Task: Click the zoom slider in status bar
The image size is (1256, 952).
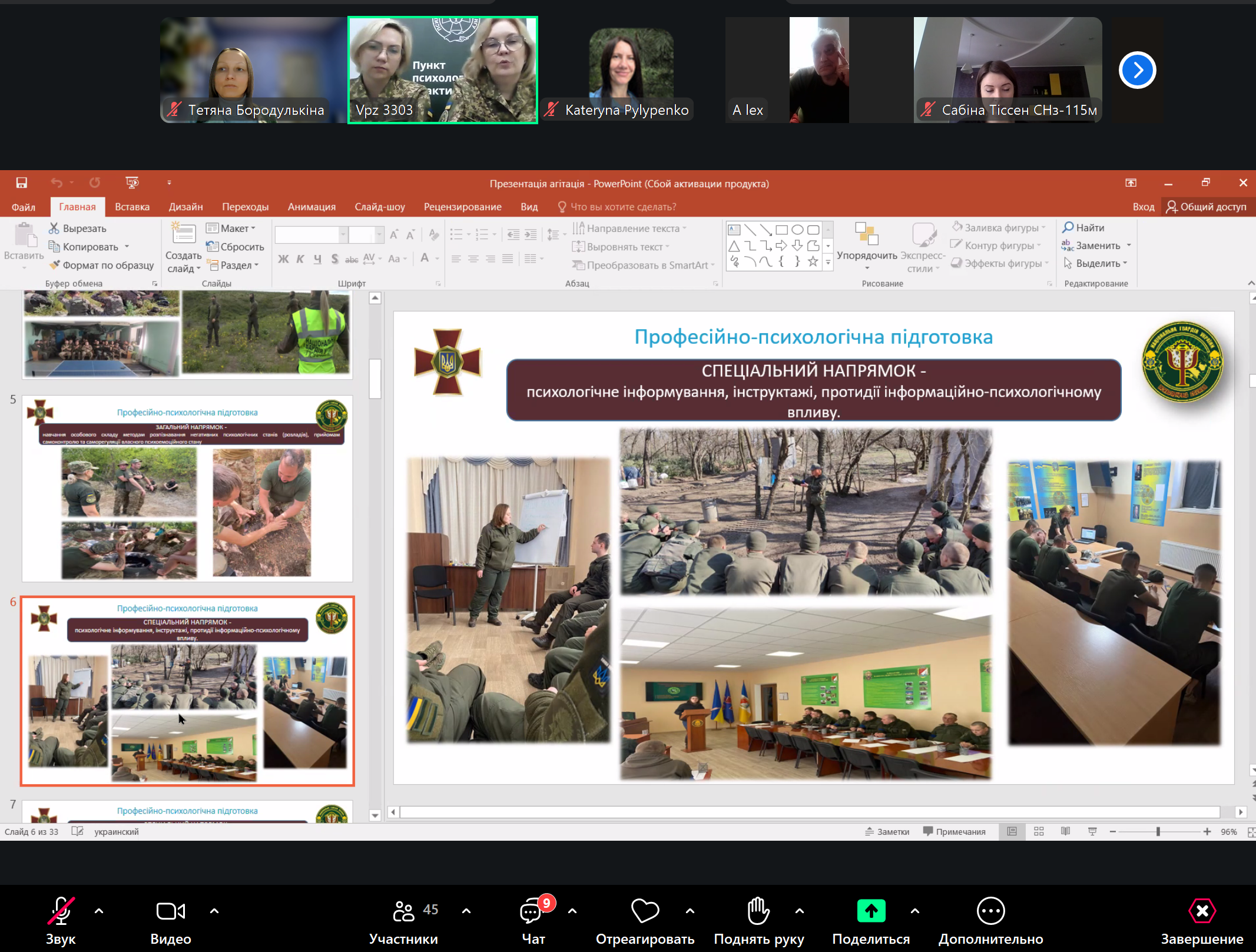Action: 1158,831
